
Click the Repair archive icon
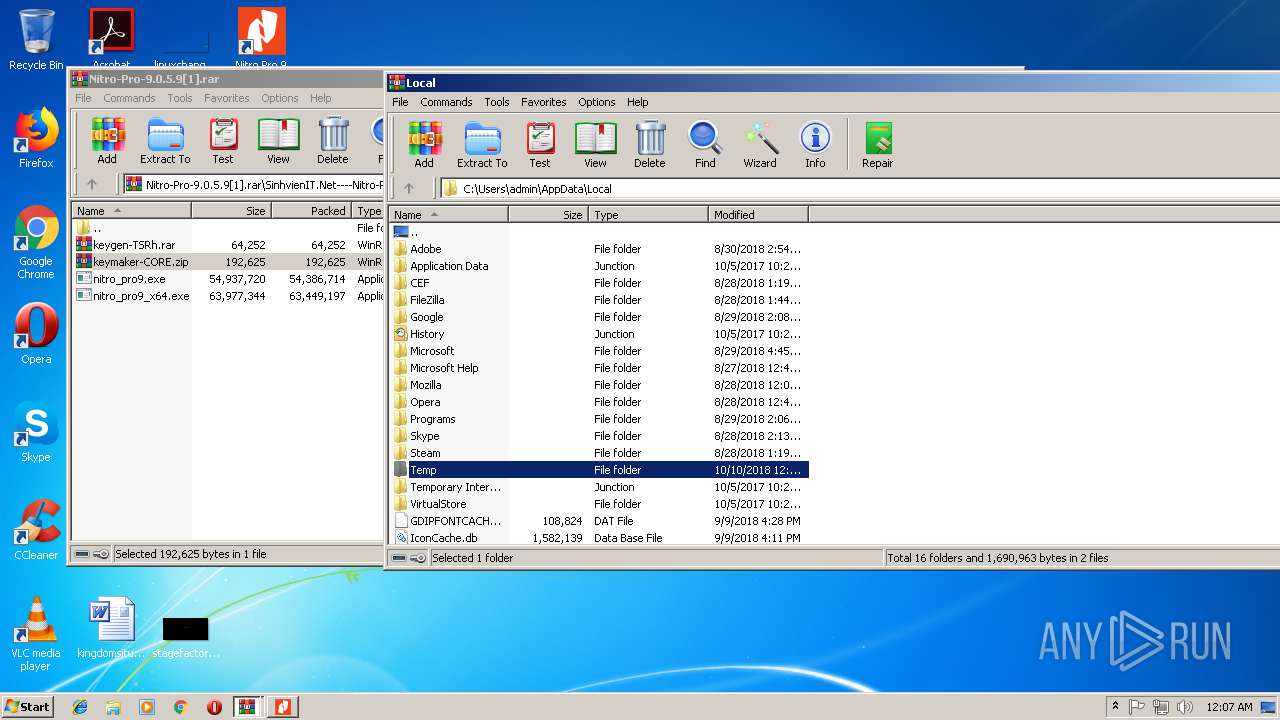(x=877, y=144)
